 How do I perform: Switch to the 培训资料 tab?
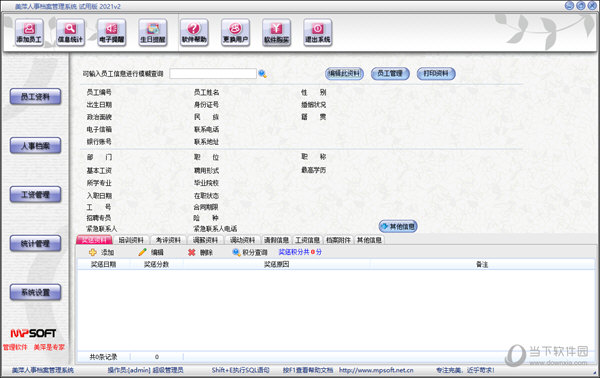(131, 240)
